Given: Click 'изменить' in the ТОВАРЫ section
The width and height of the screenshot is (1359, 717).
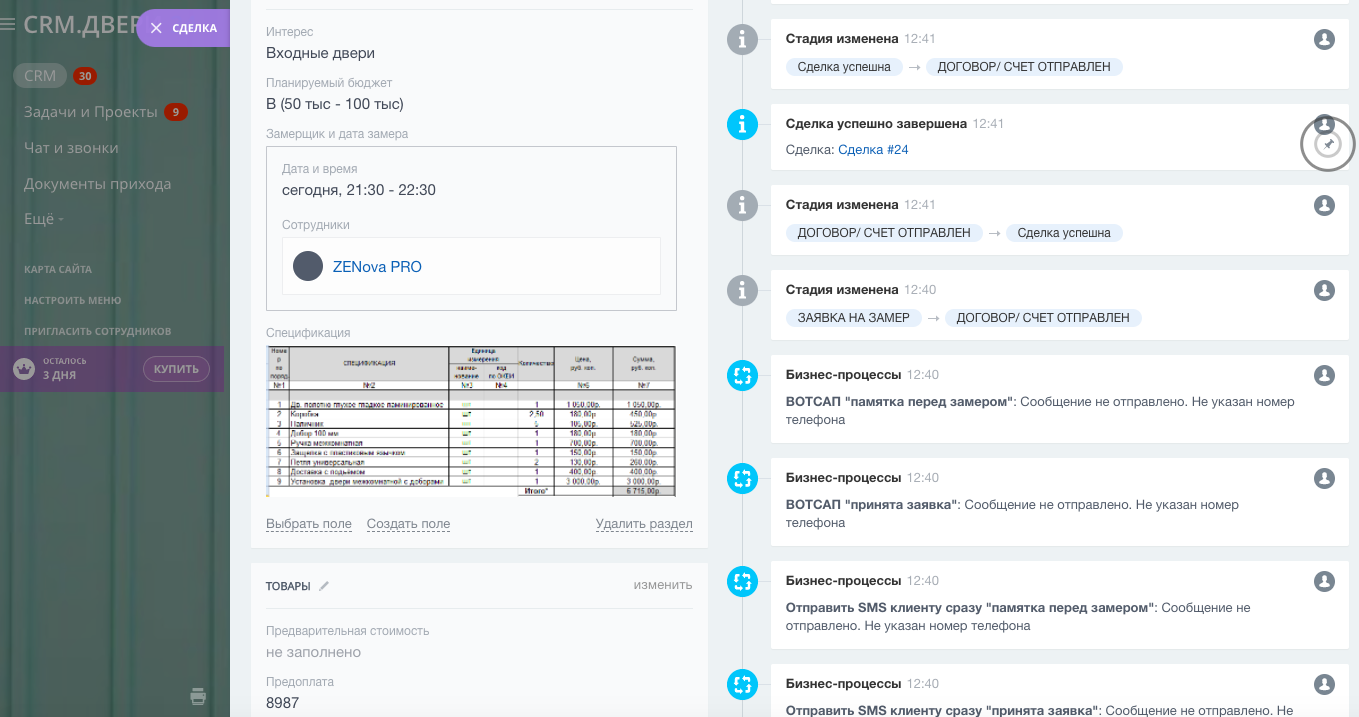Looking at the screenshot, I should tap(662, 585).
